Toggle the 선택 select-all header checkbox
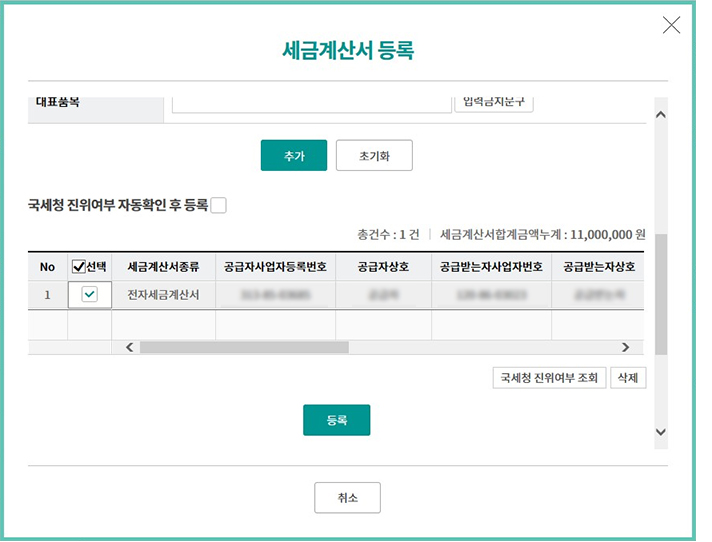Screen dimensions: 712x542 79,267
